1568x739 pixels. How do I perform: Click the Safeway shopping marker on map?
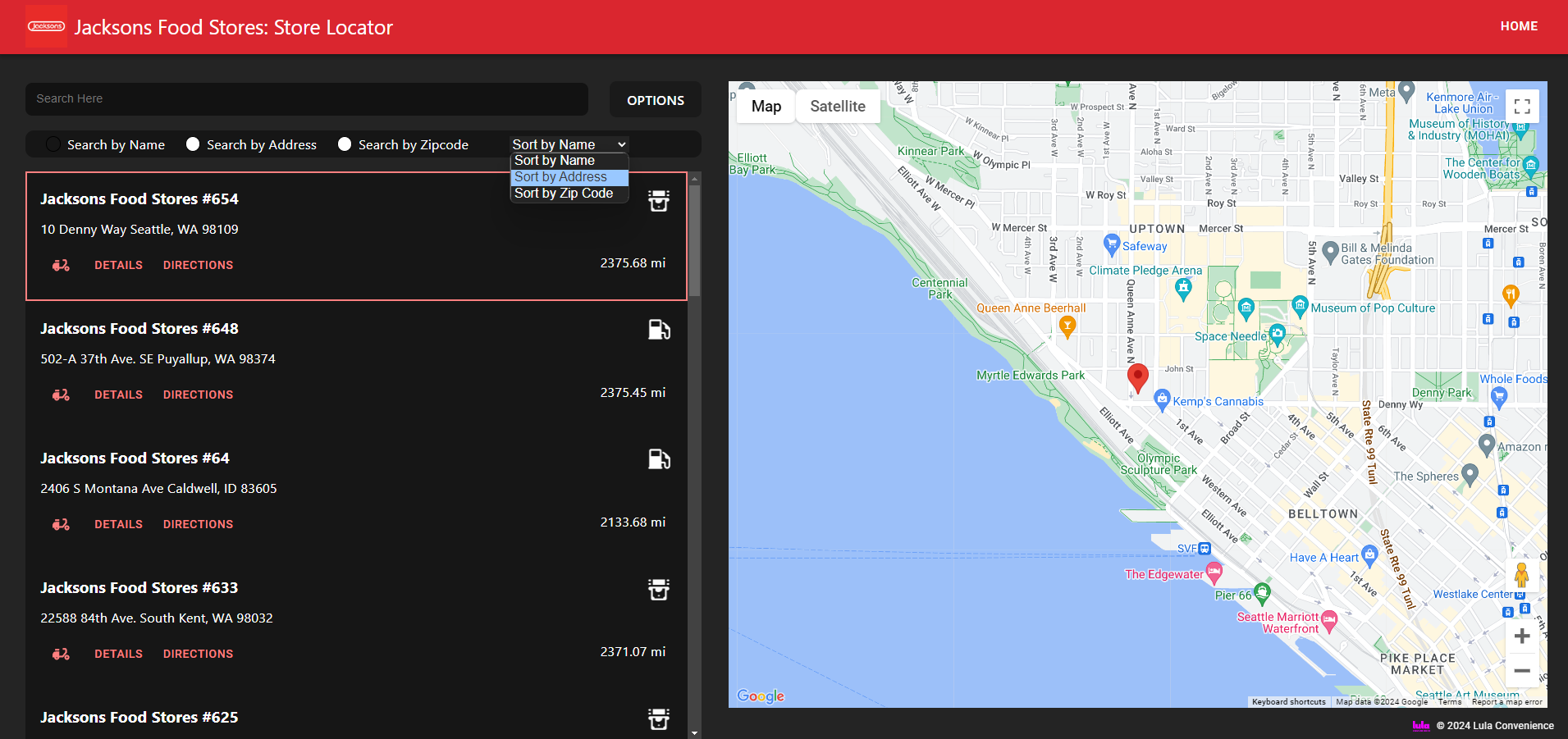[1112, 244]
